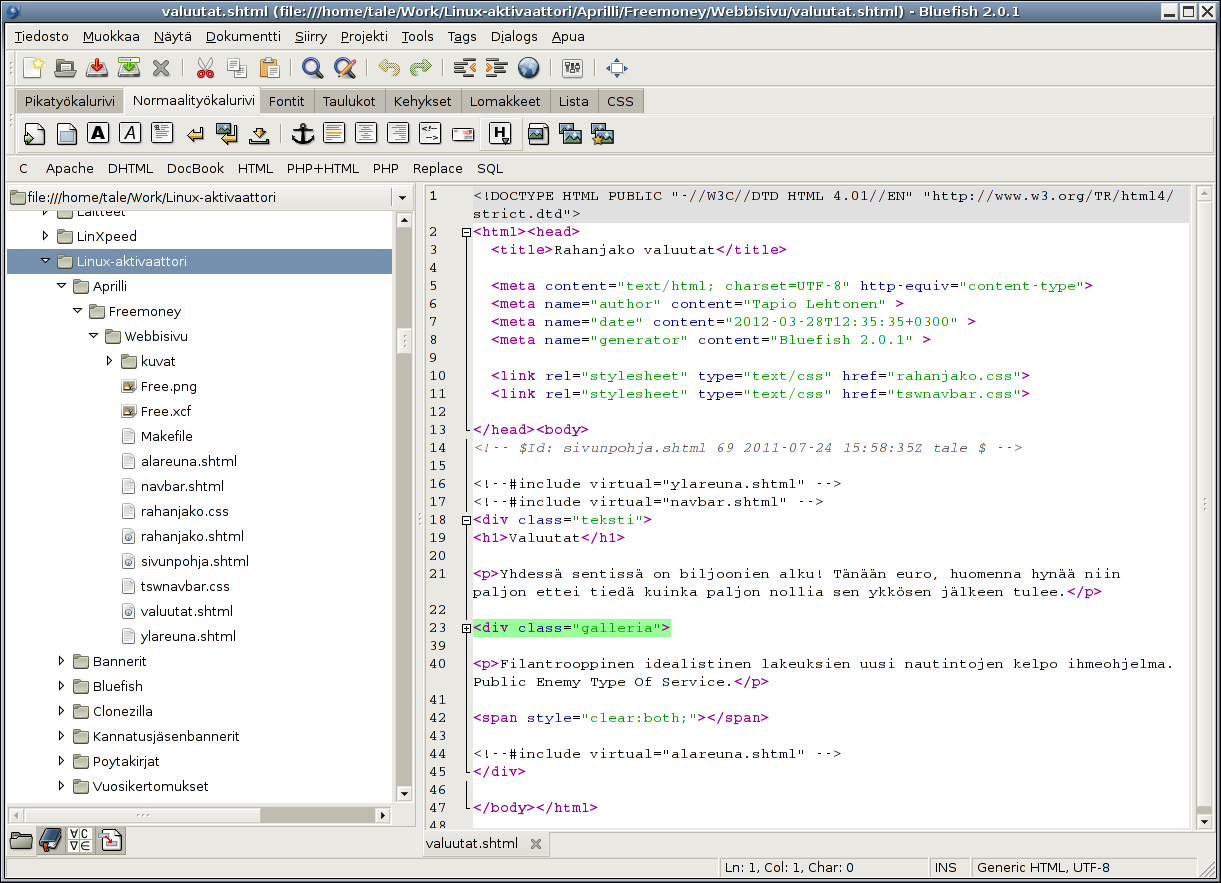Save the document with the red arrow icon
Viewport: 1221px width, 883px height.
click(97, 68)
